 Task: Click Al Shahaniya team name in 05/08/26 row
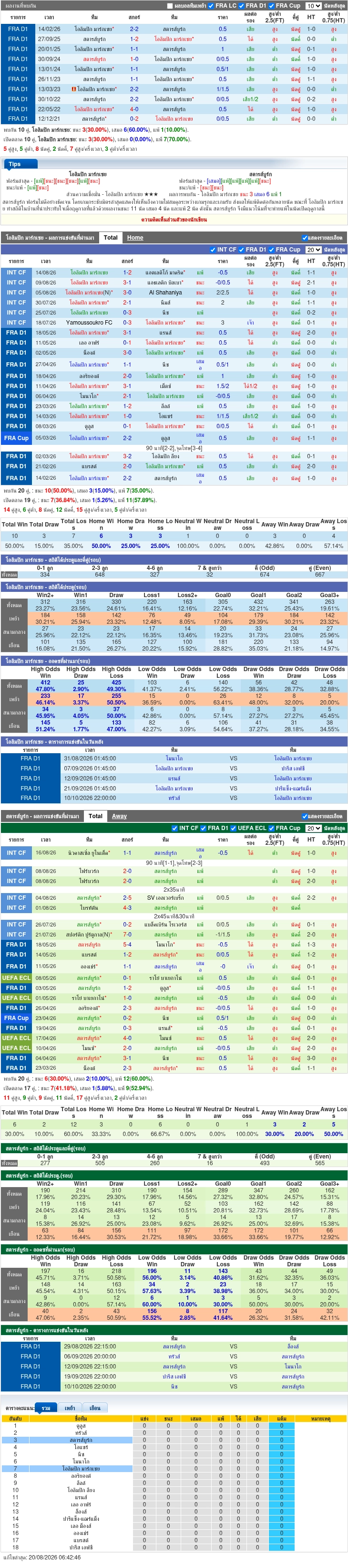pyautogui.click(x=165, y=292)
